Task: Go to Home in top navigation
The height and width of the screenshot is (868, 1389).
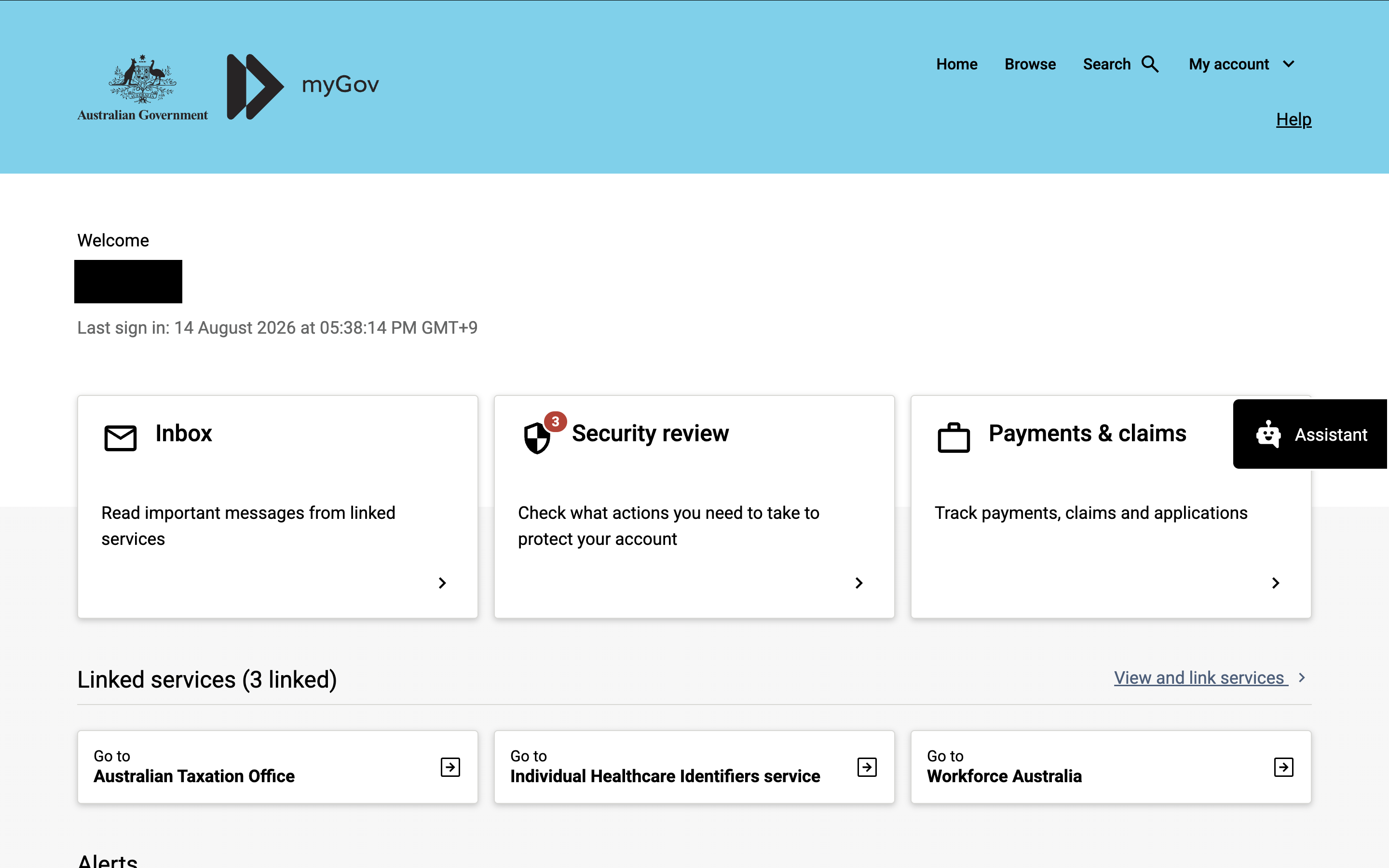Action: click(957, 64)
